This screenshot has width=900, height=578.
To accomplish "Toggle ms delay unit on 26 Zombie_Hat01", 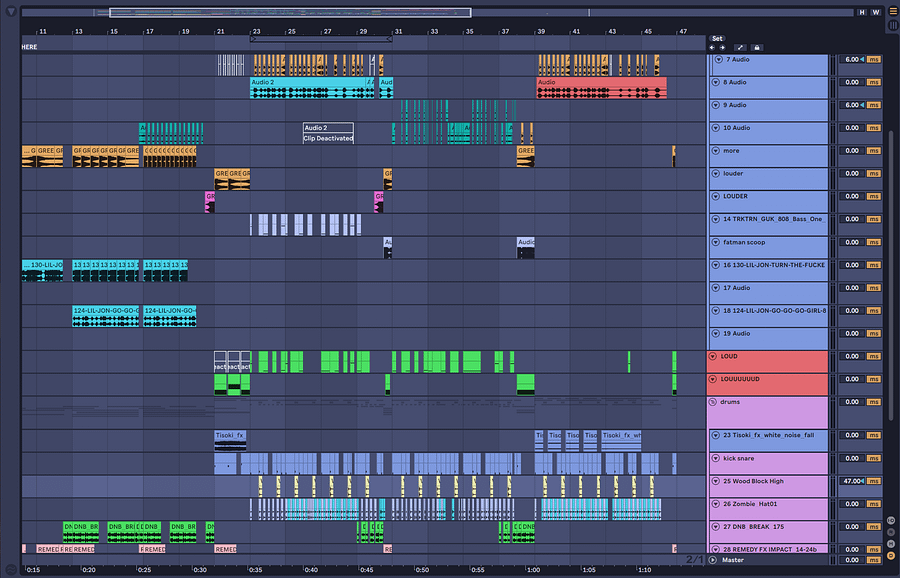I will (874, 504).
